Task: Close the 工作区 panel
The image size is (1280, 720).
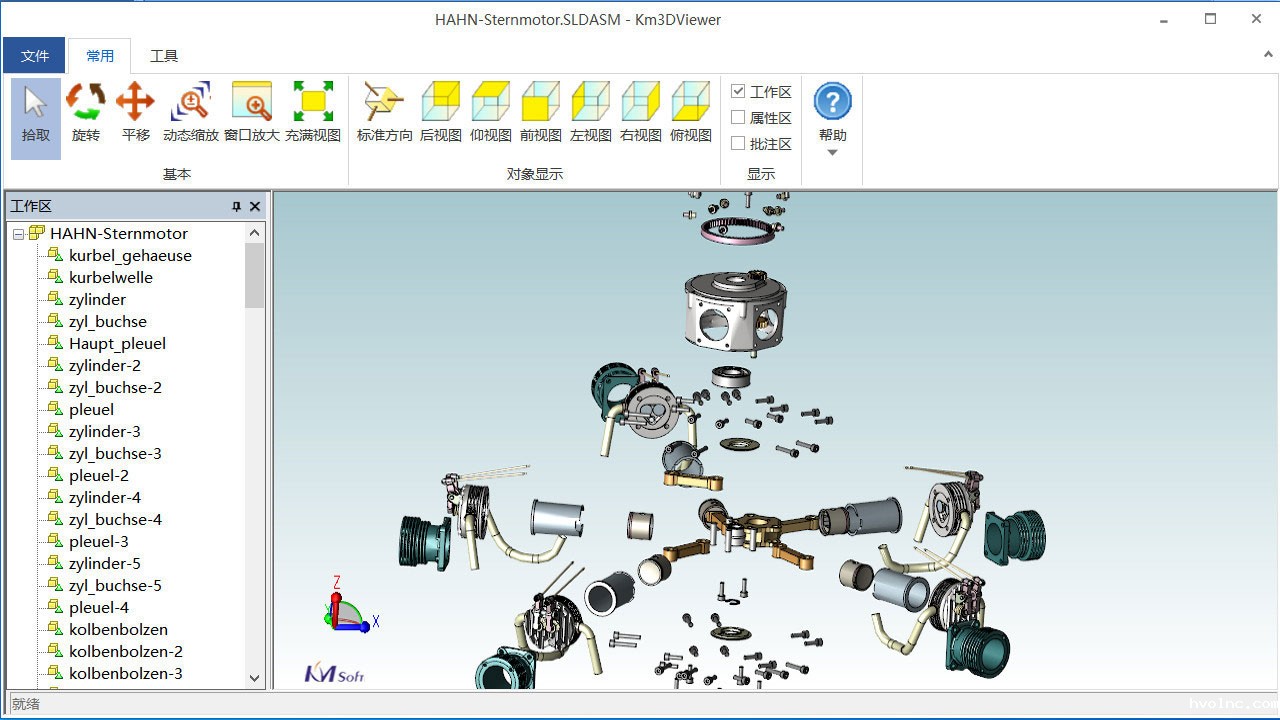Action: point(255,207)
